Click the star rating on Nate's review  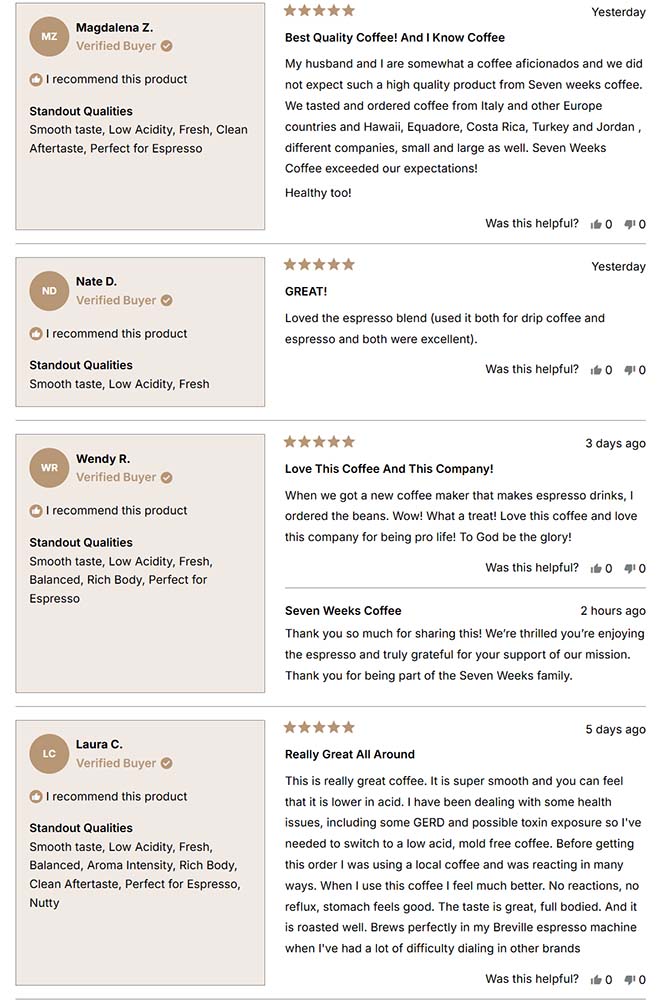click(319, 264)
